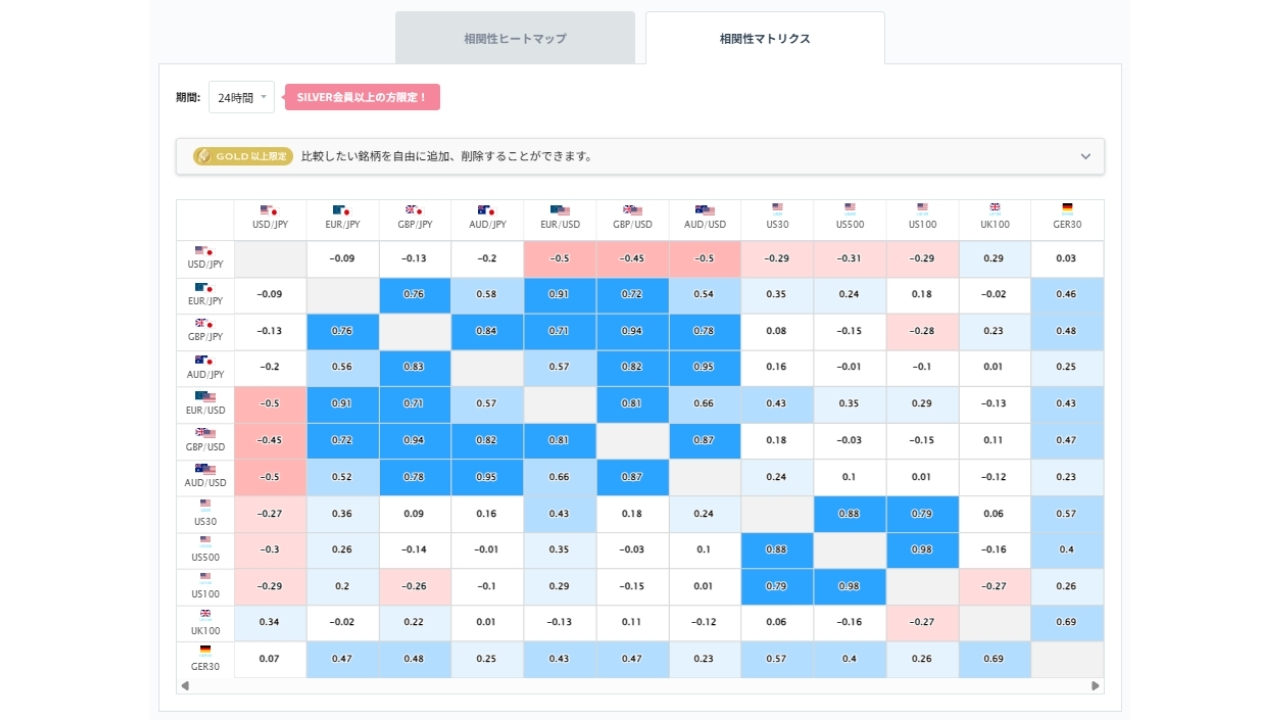The width and height of the screenshot is (1280, 720).
Task: Select the US30 flag icon in column header
Action: click(777, 209)
